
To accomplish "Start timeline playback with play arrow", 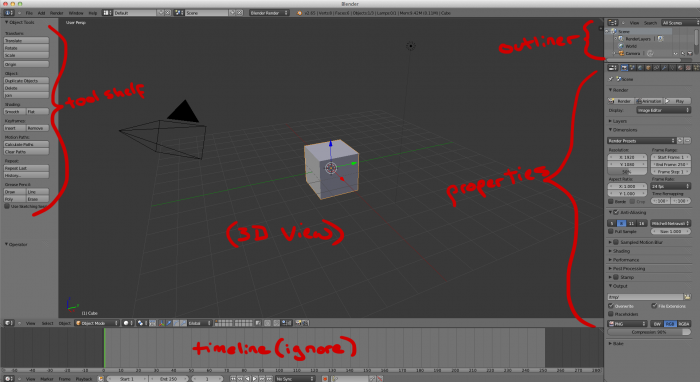I will 255,379.
